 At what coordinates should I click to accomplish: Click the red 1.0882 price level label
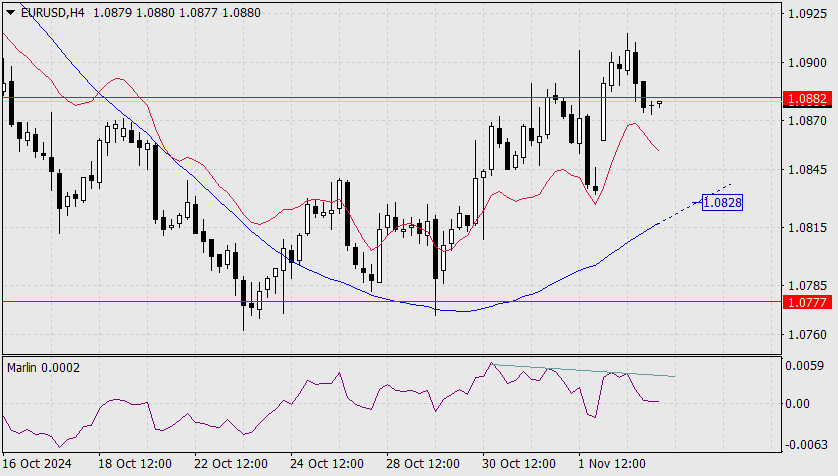[808, 98]
